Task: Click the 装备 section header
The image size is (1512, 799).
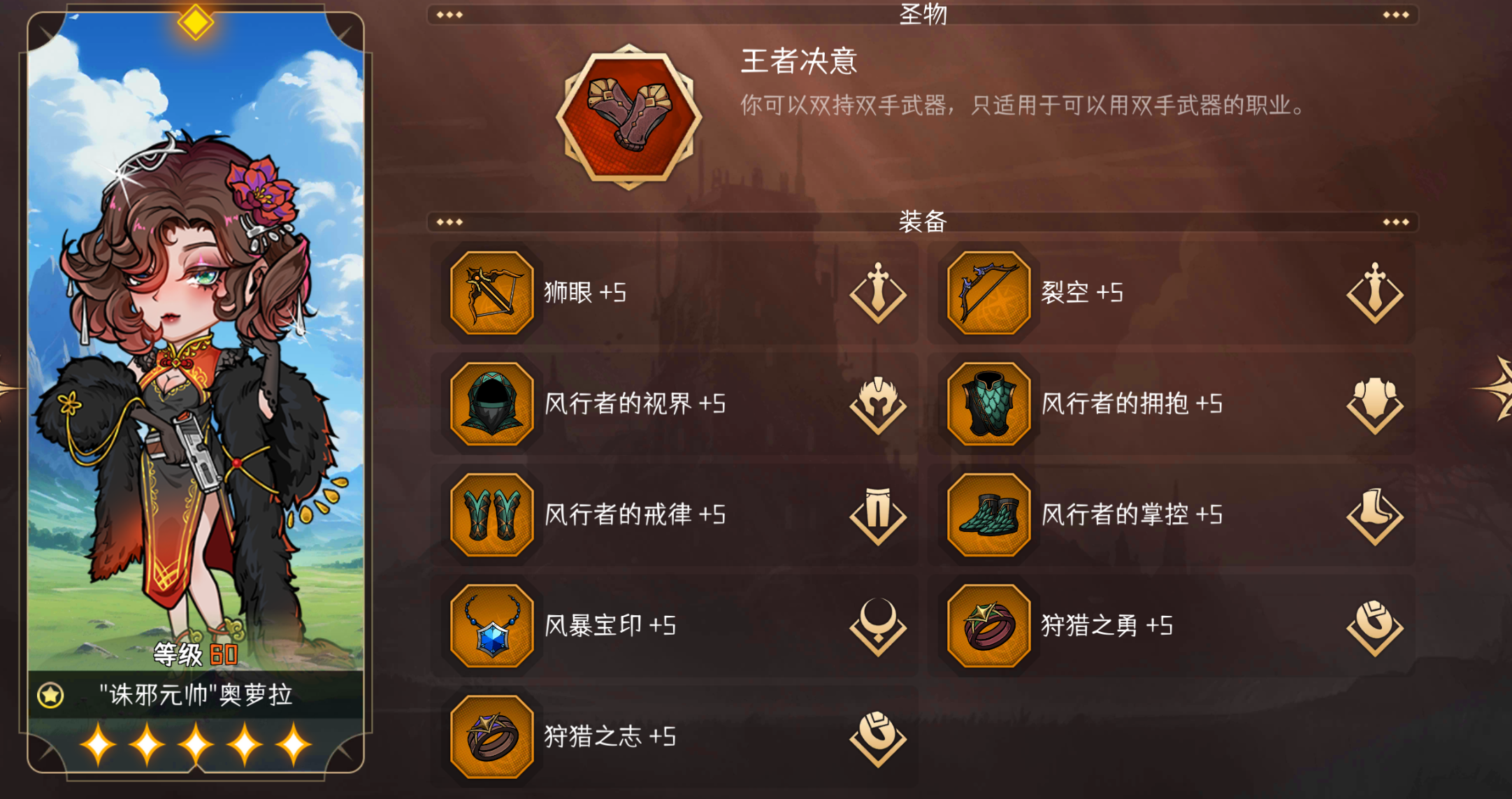Action: 923,222
